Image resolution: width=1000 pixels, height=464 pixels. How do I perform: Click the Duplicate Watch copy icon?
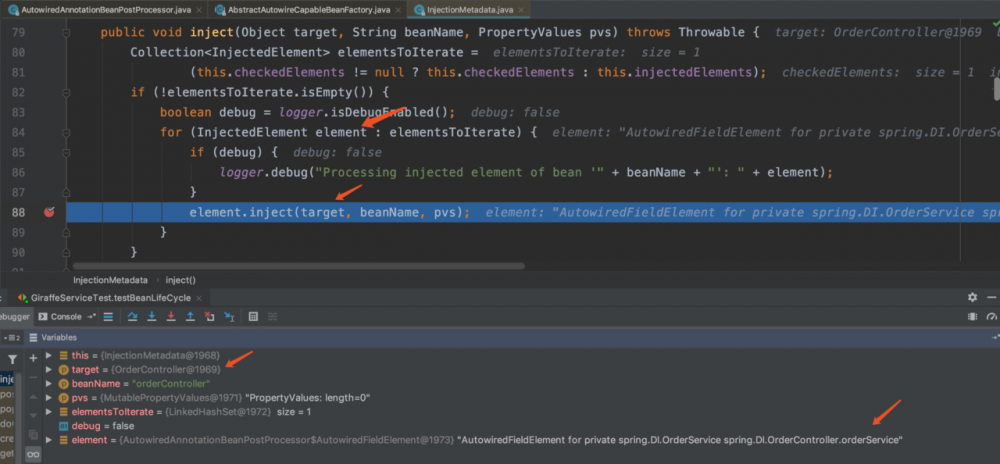[34, 435]
